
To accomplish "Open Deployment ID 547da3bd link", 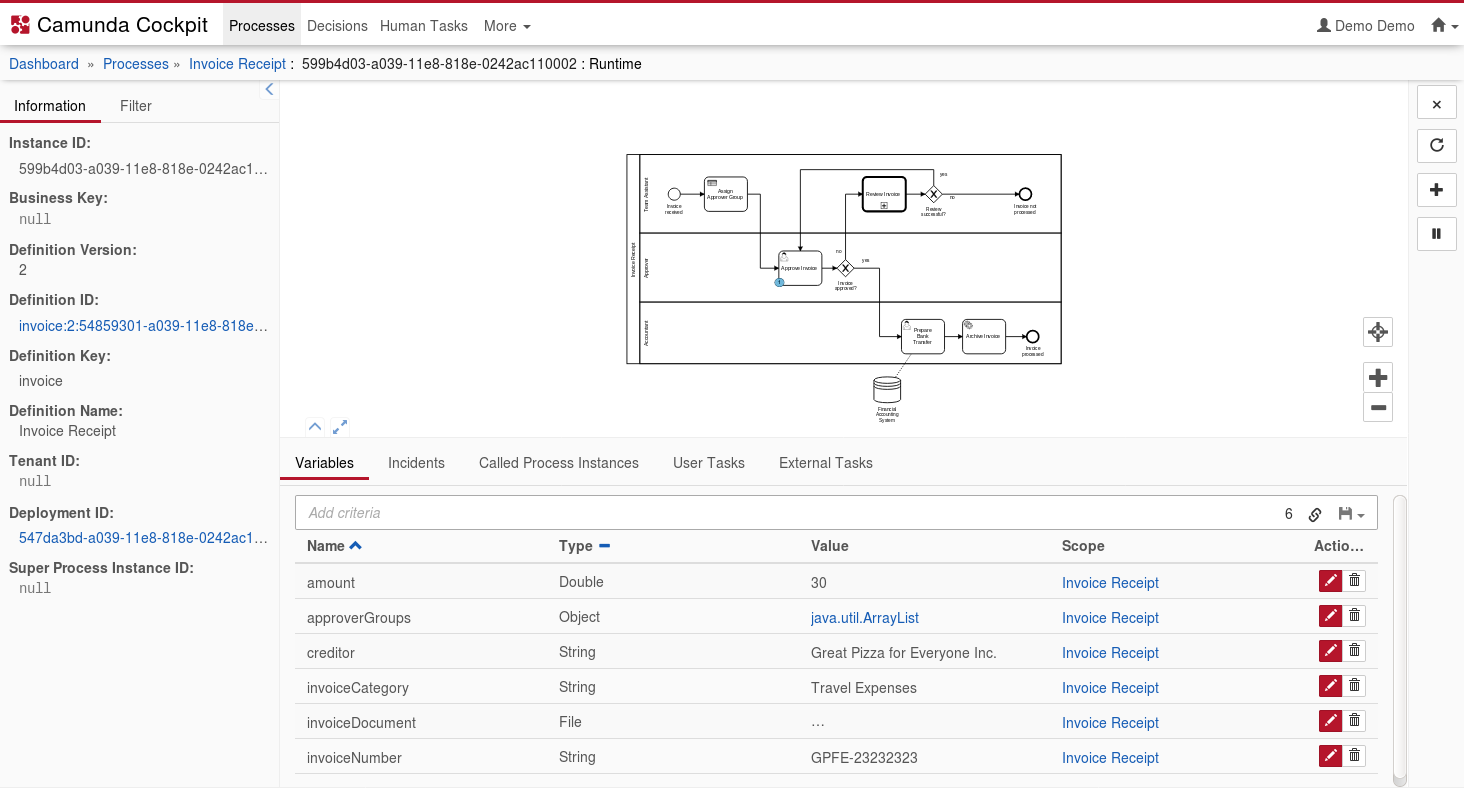I will (143, 538).
